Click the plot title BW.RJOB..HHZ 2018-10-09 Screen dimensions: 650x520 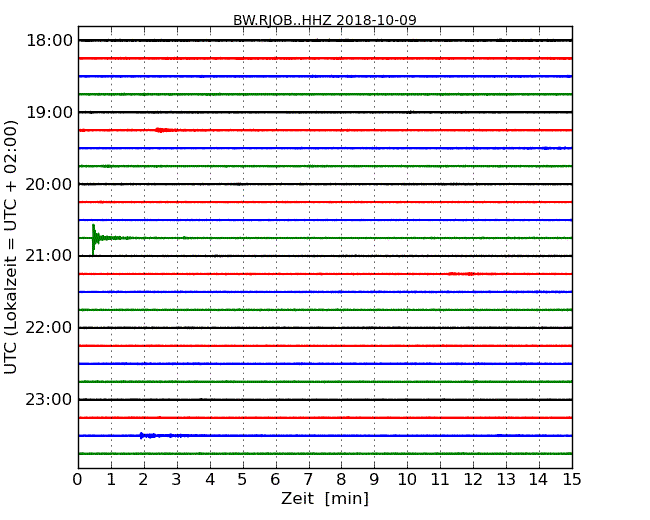(325, 20)
